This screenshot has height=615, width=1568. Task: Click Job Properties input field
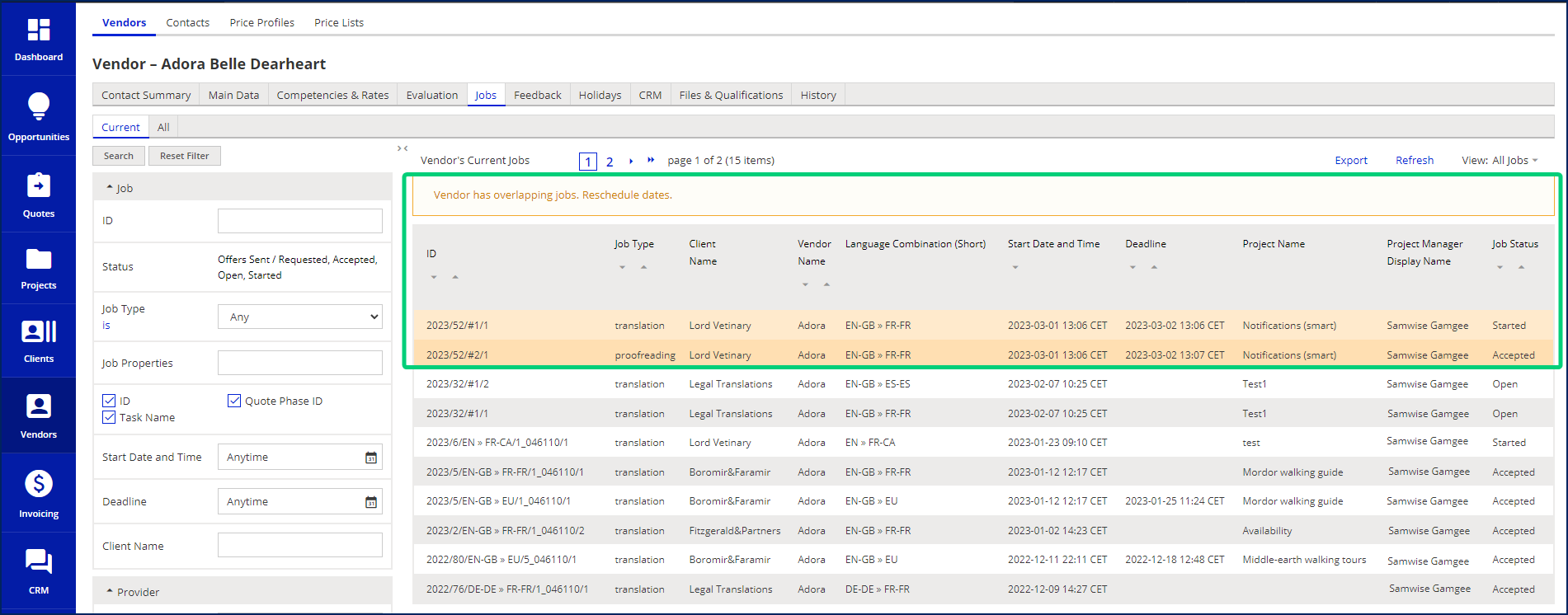click(x=300, y=363)
